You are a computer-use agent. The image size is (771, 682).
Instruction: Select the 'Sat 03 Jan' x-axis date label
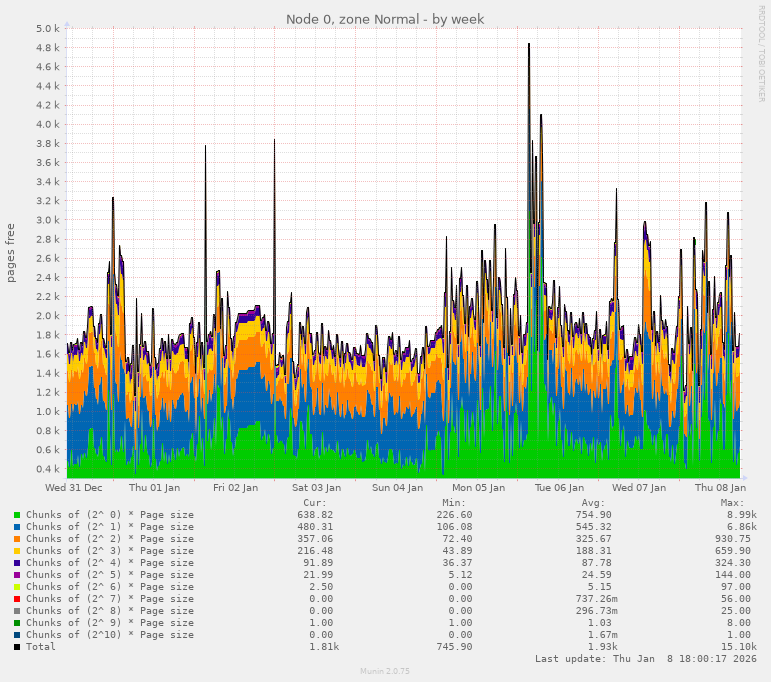click(316, 488)
